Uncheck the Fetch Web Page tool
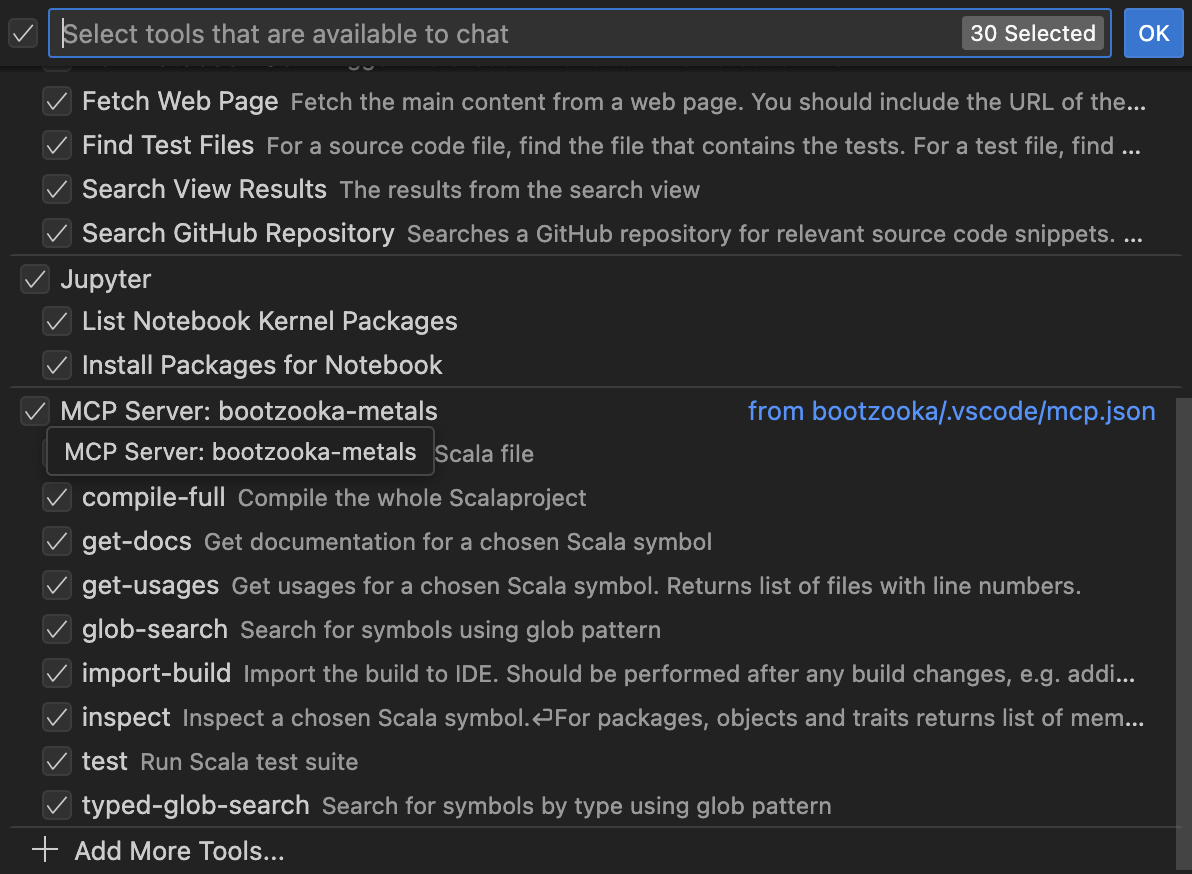Viewport: 1192px width, 874px height. coord(57,101)
